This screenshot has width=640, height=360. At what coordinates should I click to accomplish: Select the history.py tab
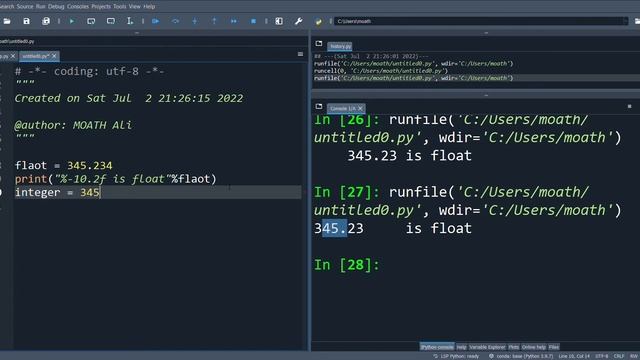pos(340,47)
